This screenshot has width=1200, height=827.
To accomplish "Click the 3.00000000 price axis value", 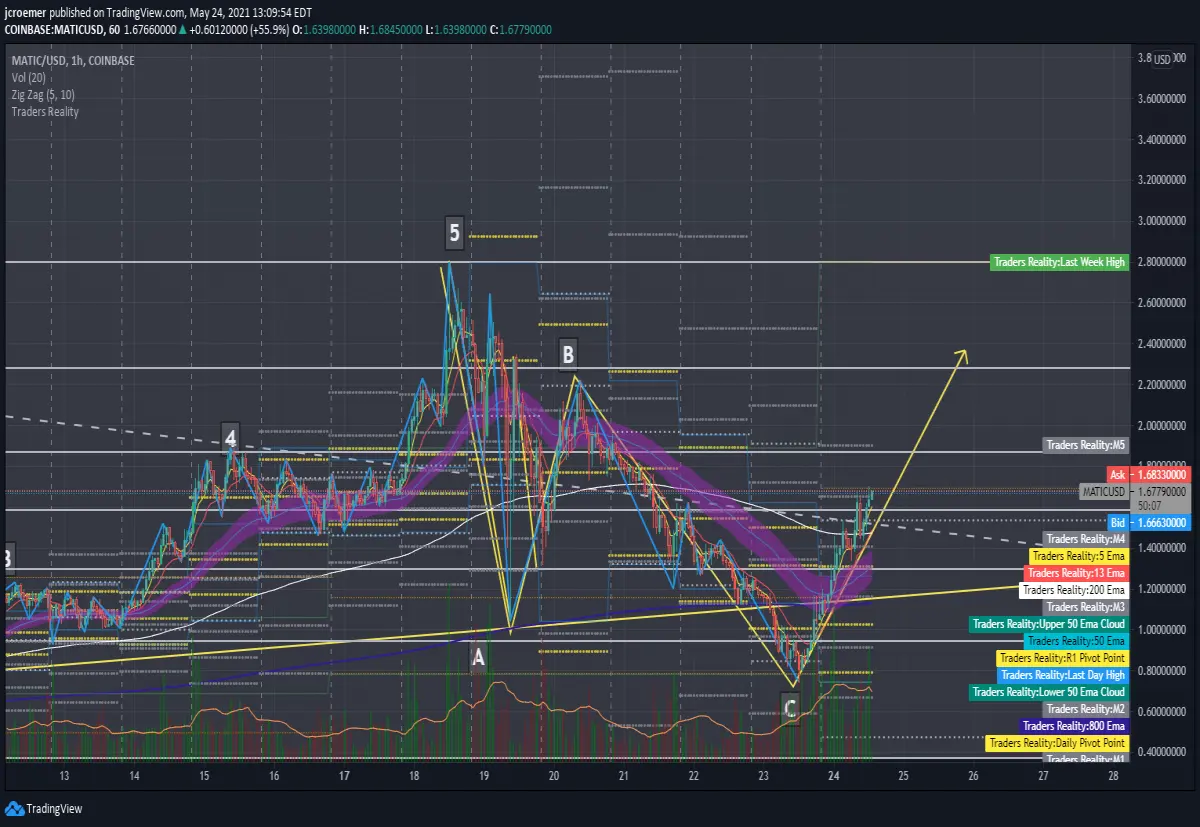I will (1160, 221).
